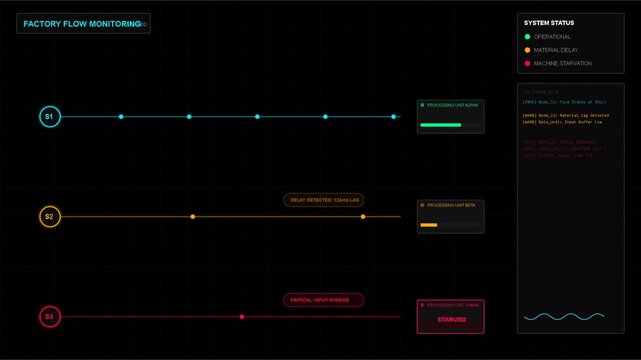Click the green Operational legend dot
The image size is (641, 360).
[527, 37]
